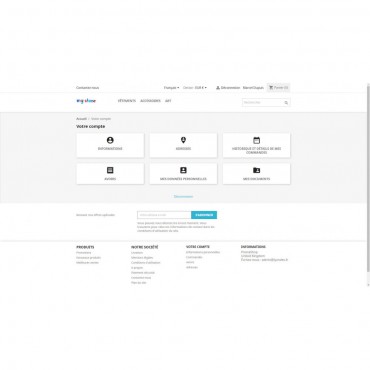Screen dimensions: 370x370
Task: Click the À propos footer link
Action: point(137,268)
